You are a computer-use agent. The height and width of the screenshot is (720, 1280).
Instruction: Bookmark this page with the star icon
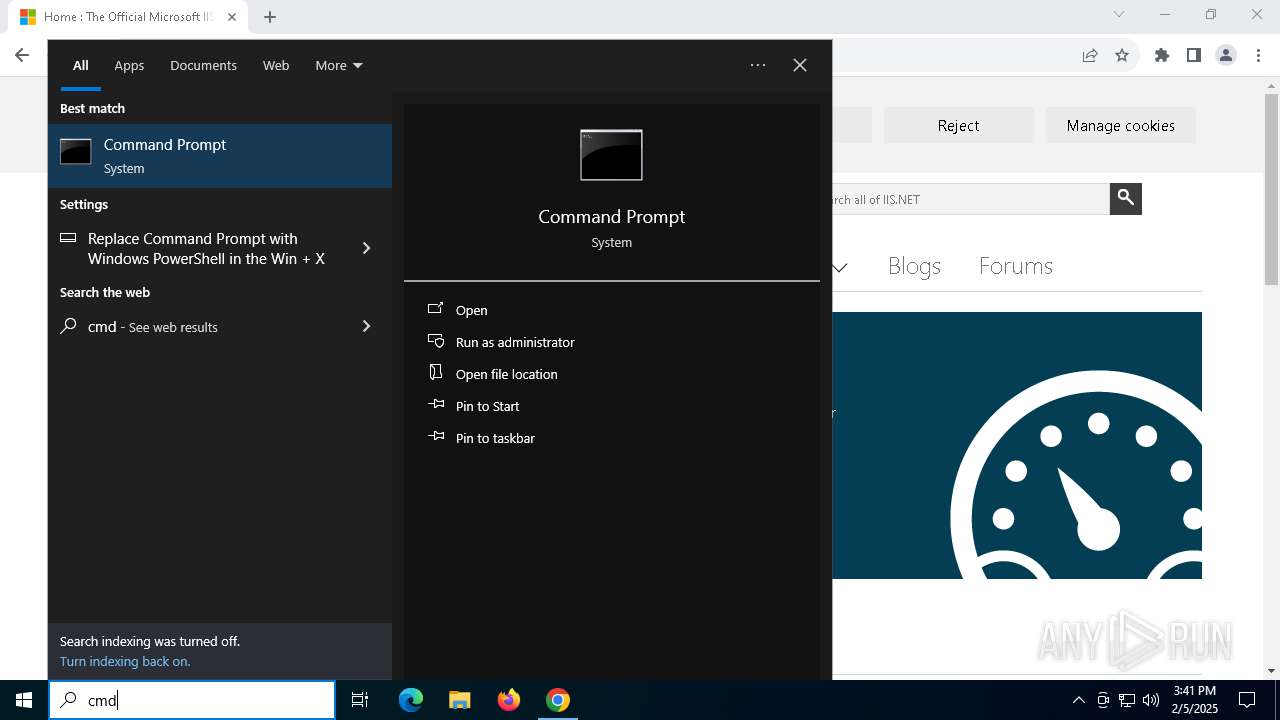(x=1122, y=55)
